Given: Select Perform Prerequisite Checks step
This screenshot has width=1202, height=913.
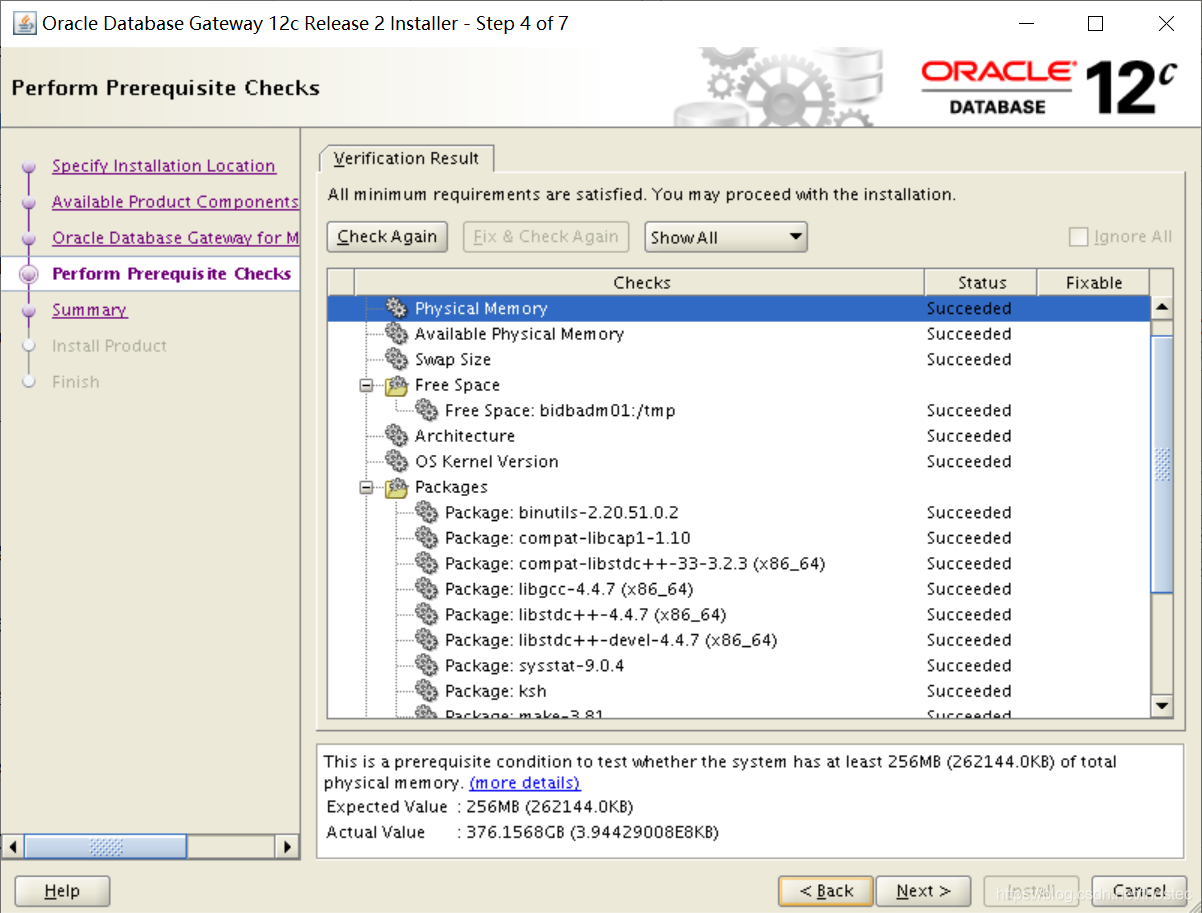Looking at the screenshot, I should 172,274.
